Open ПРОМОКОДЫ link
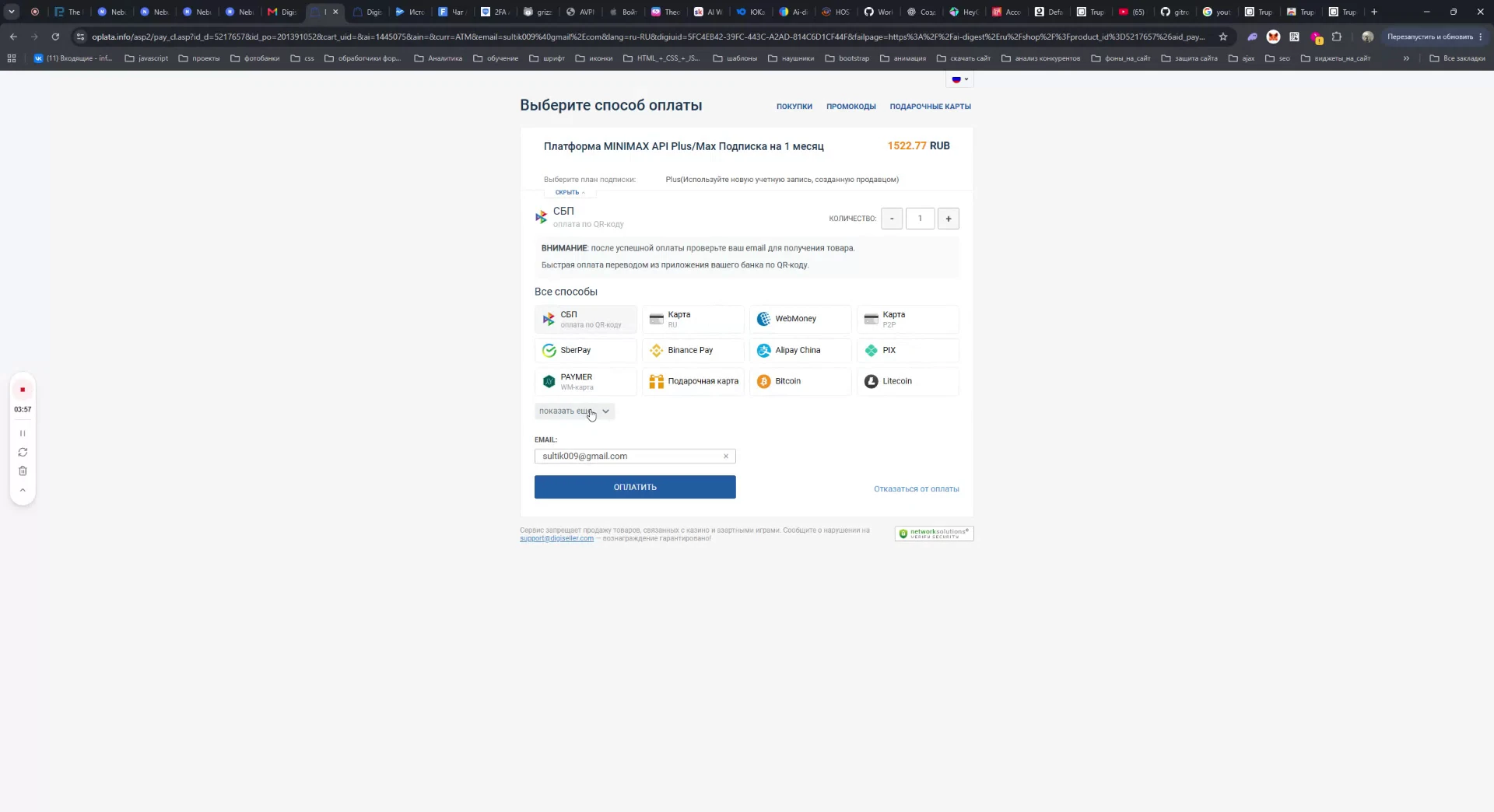This screenshot has width=1494, height=812. (850, 107)
